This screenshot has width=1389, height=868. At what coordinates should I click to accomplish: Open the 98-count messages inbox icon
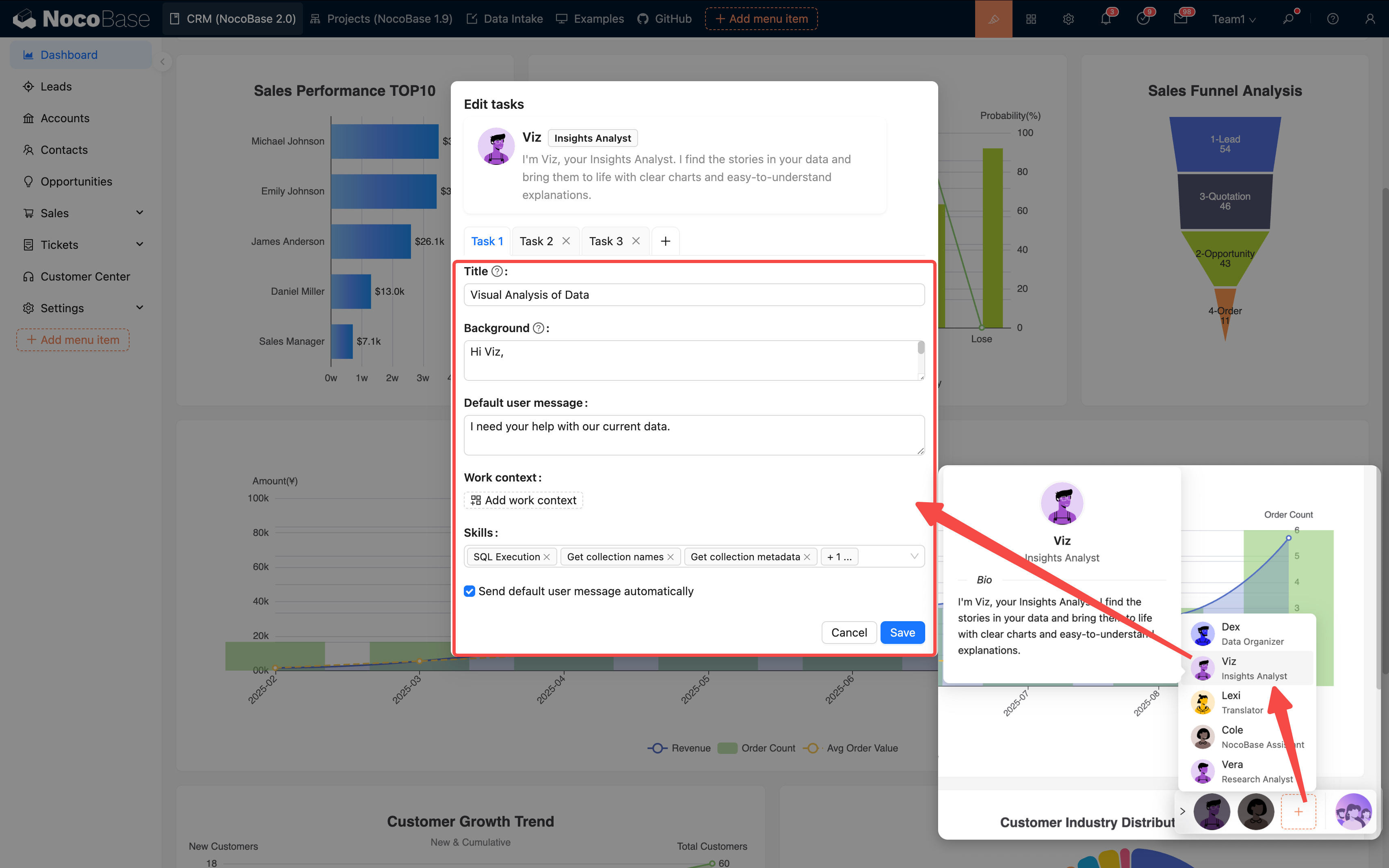tap(1181, 18)
